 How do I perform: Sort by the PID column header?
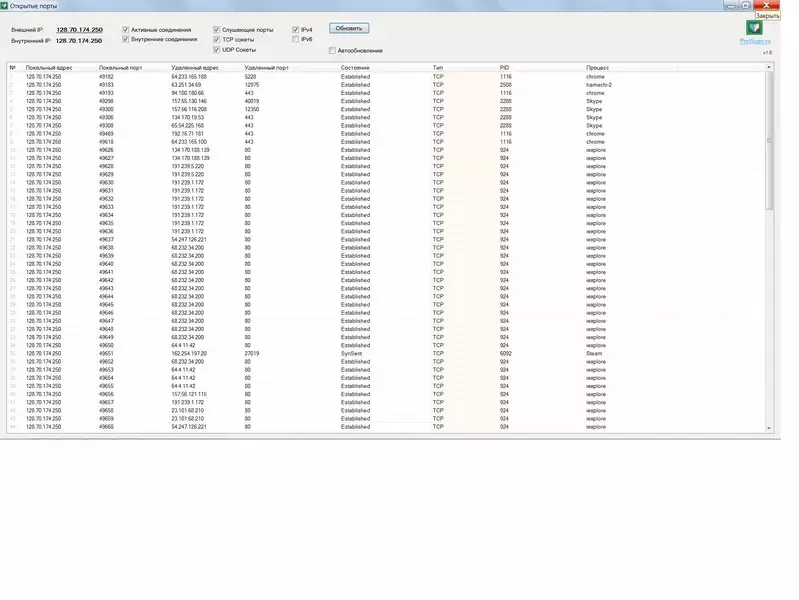tap(504, 67)
